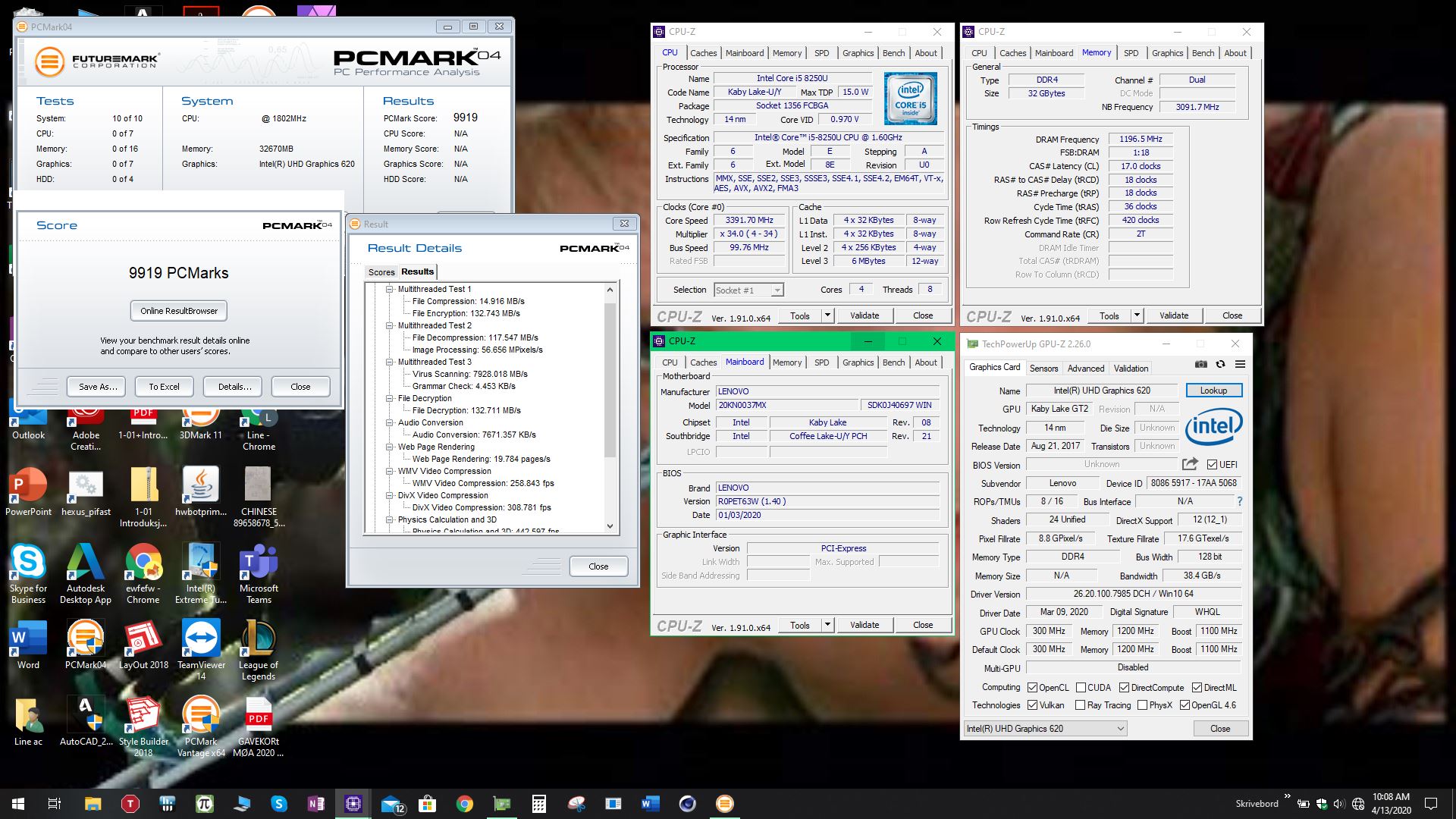Click the scroll down arrow in Result Details

pos(610,526)
